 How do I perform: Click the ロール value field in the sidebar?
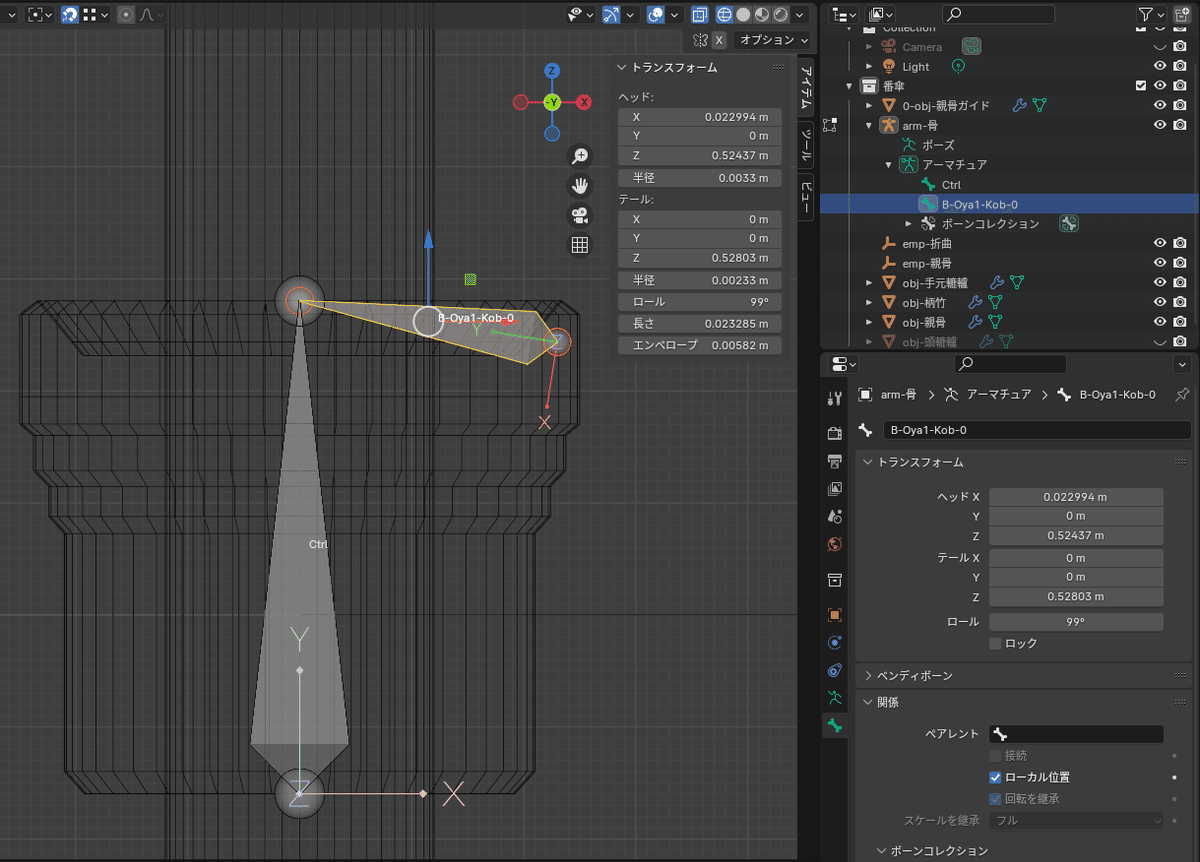coord(699,301)
